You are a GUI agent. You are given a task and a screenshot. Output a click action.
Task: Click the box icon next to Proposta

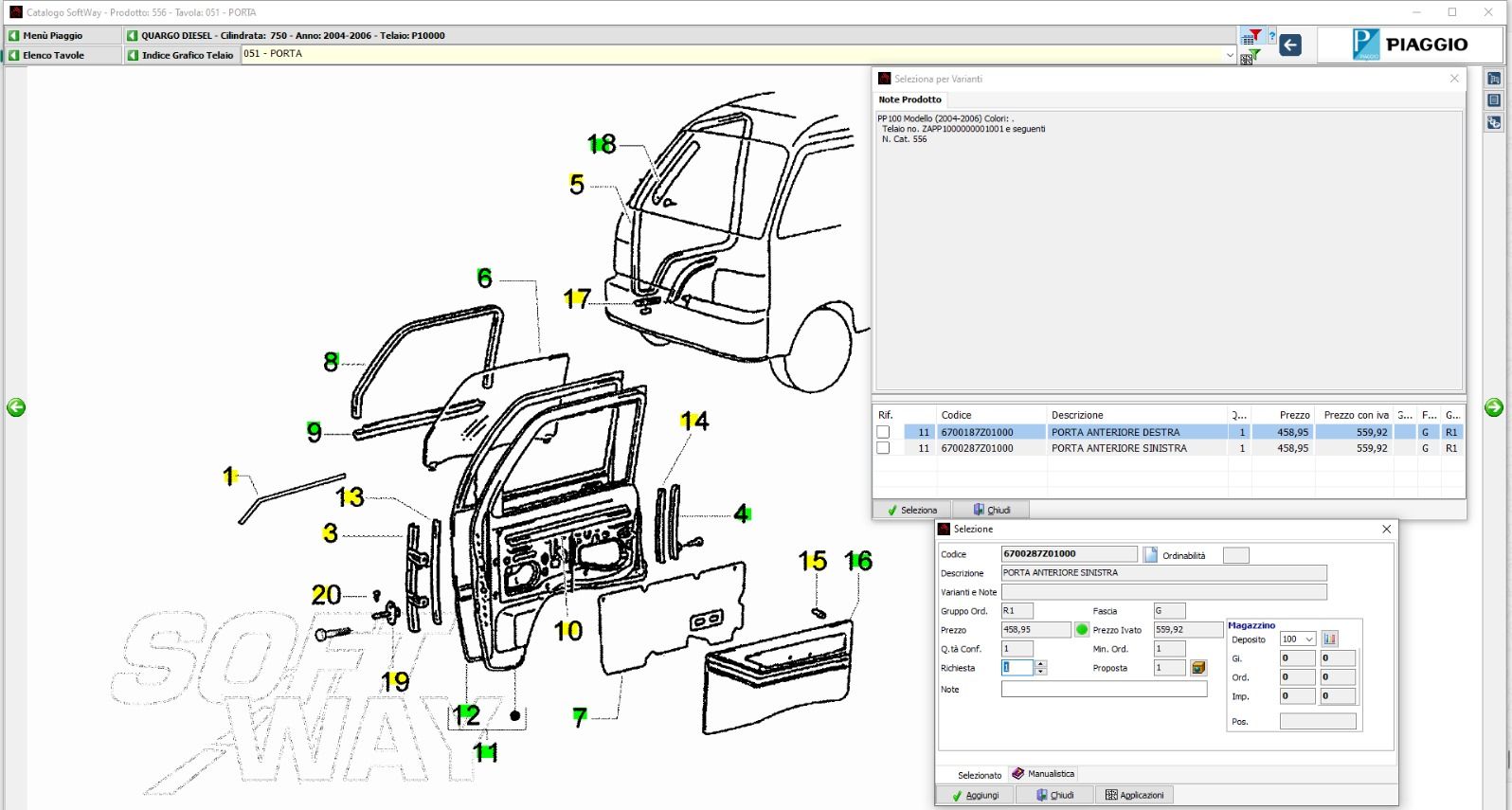coord(1198,668)
